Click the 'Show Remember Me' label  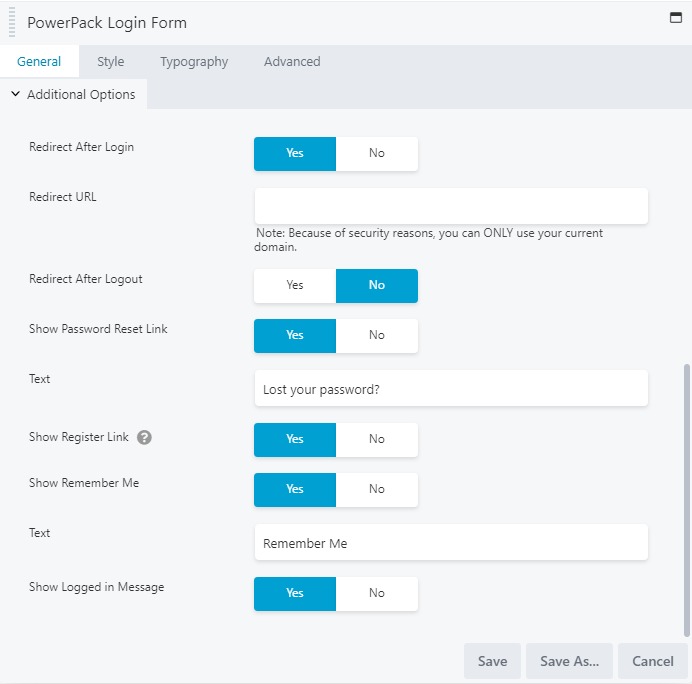84,483
